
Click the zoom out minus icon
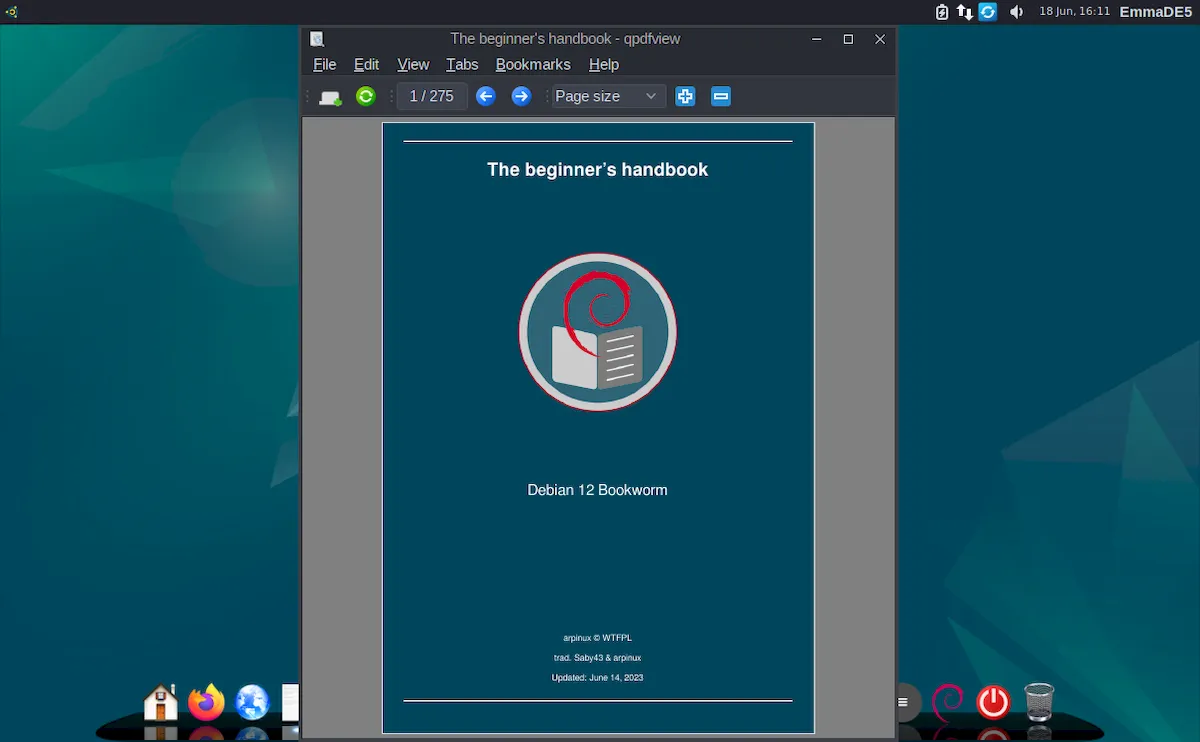[x=721, y=96]
